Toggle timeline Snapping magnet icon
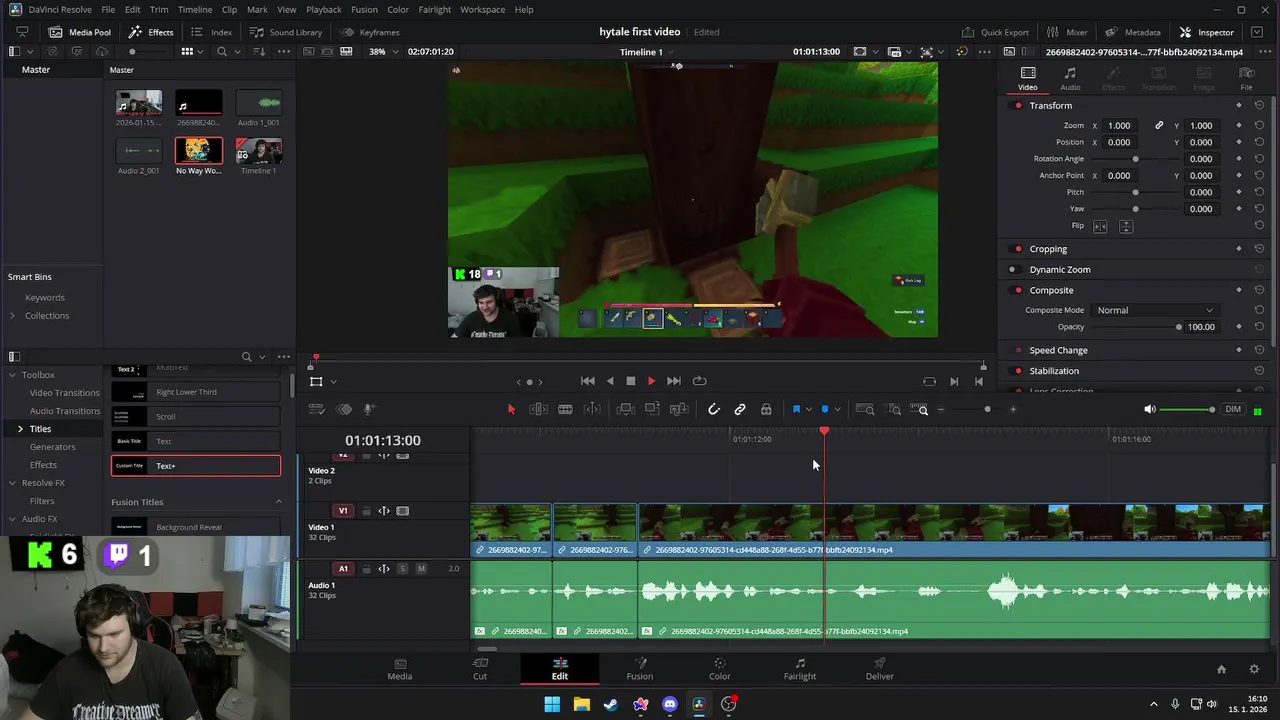1280x720 pixels. click(x=713, y=409)
